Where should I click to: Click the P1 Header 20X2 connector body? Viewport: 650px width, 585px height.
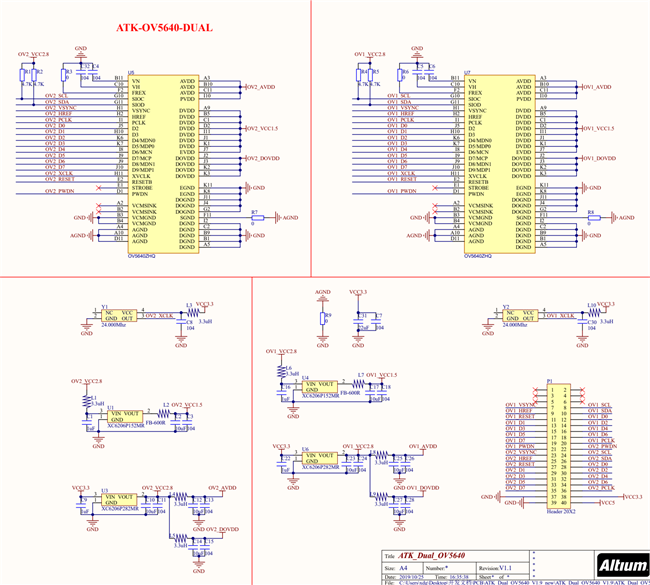[558, 446]
